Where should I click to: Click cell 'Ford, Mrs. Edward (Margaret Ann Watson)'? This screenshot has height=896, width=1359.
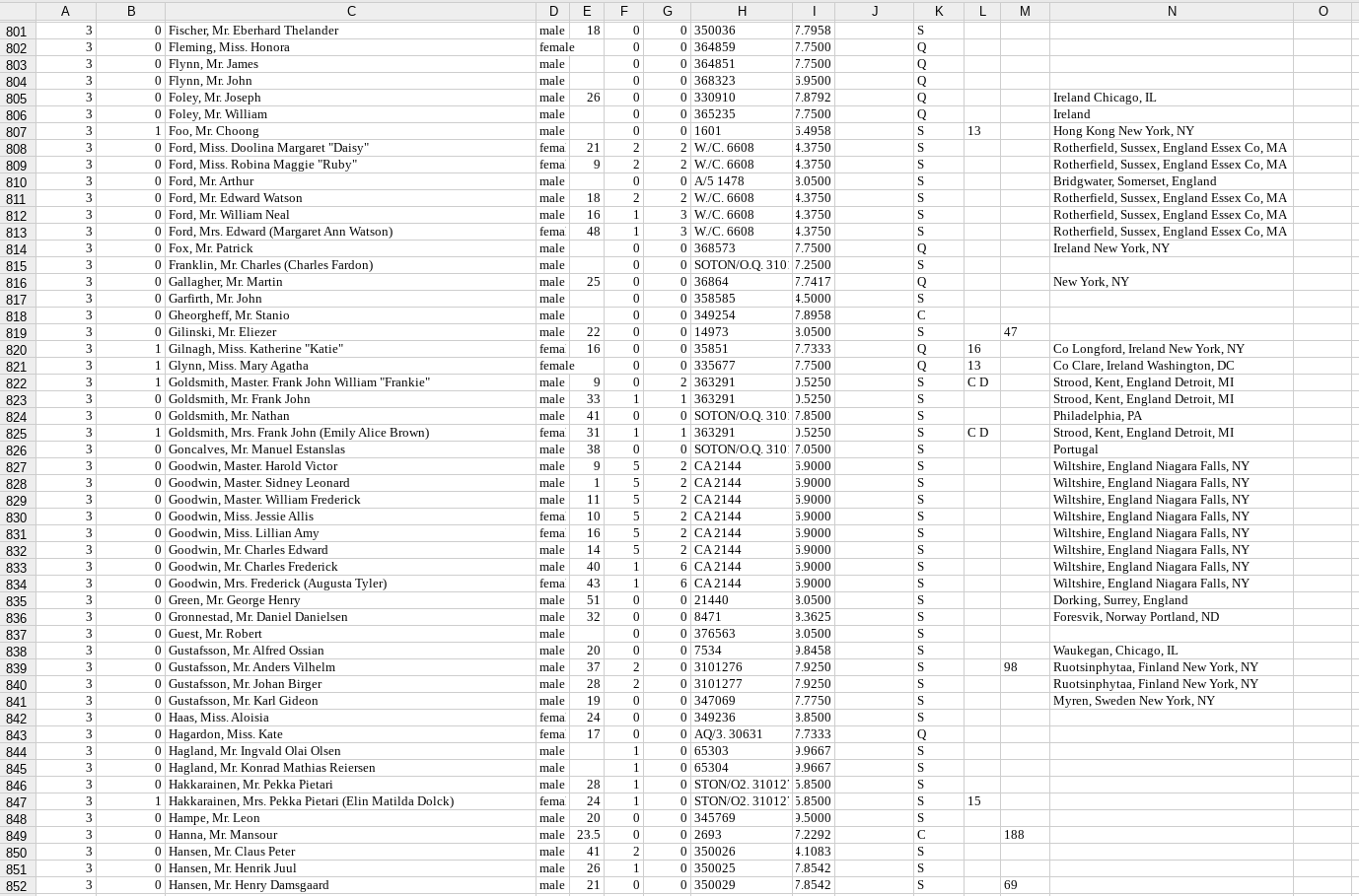pos(351,232)
